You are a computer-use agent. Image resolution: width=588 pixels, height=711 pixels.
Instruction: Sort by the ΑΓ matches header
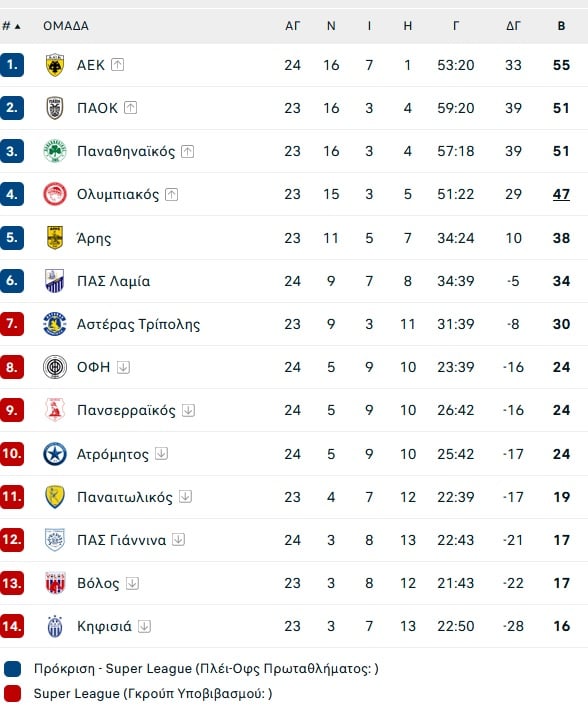292,26
